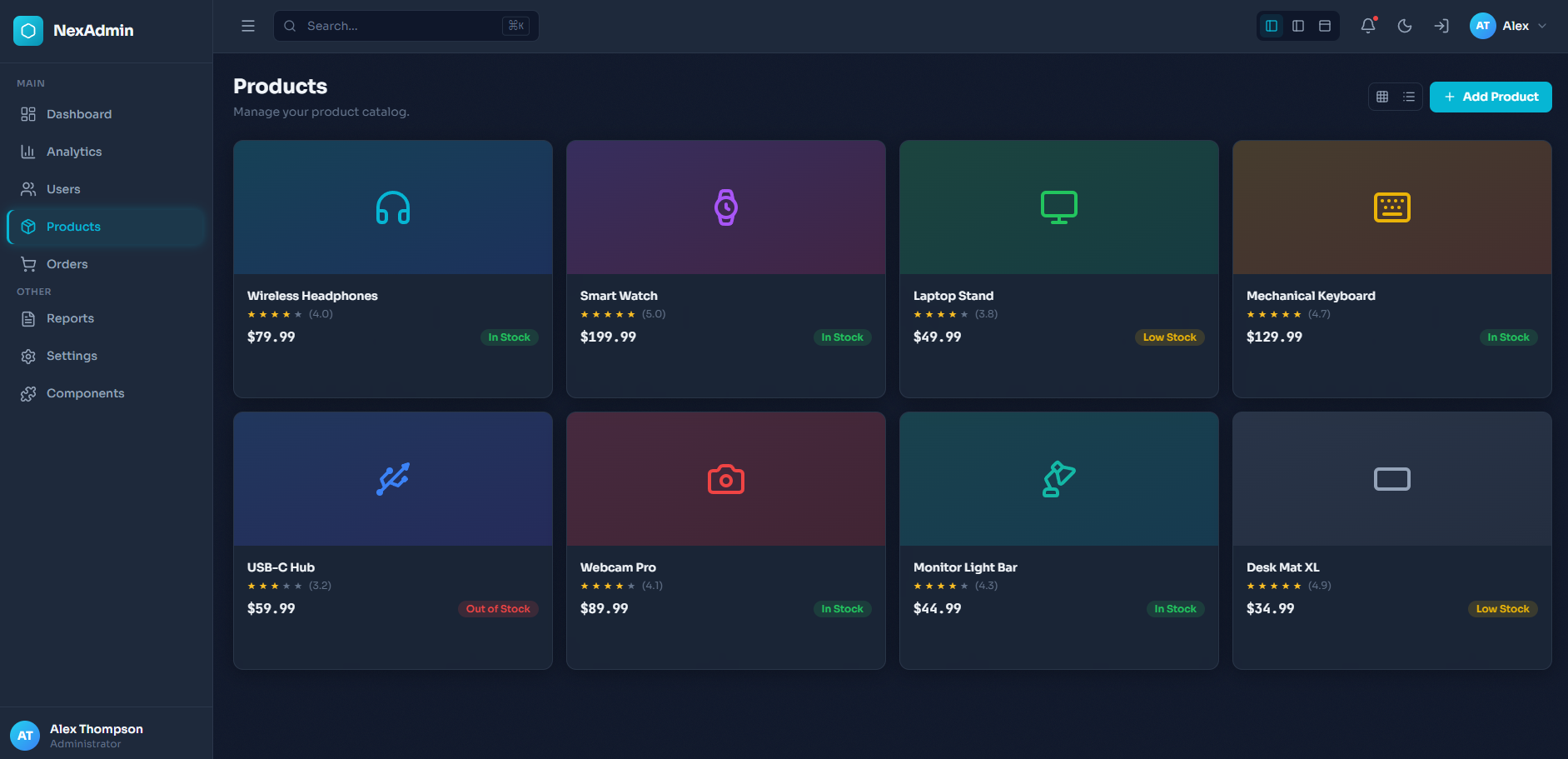Click the keyboard icon on Mechanical Keyboard card
The image size is (1568, 759).
tap(1391, 207)
